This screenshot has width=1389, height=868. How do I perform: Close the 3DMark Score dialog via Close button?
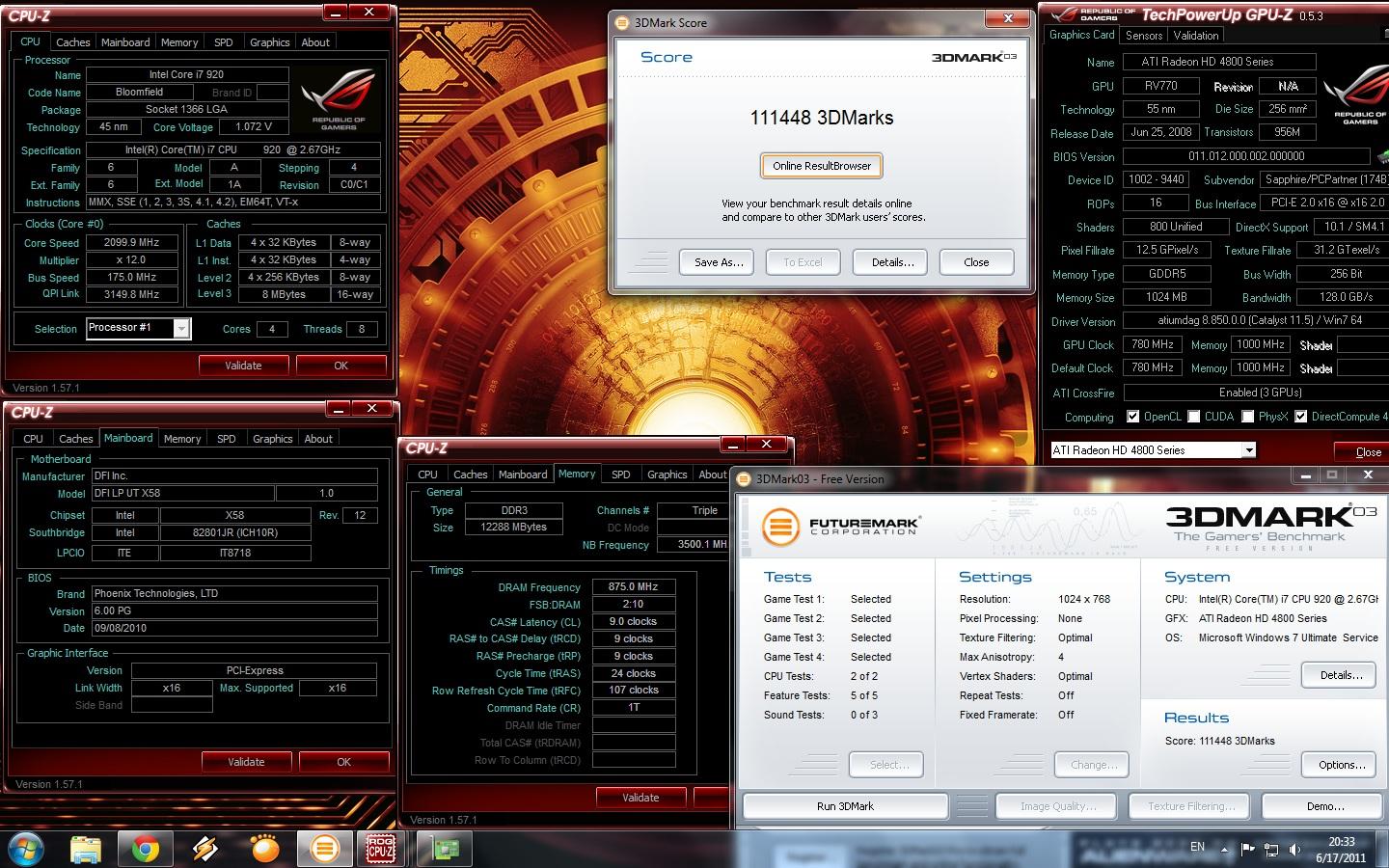tap(976, 262)
